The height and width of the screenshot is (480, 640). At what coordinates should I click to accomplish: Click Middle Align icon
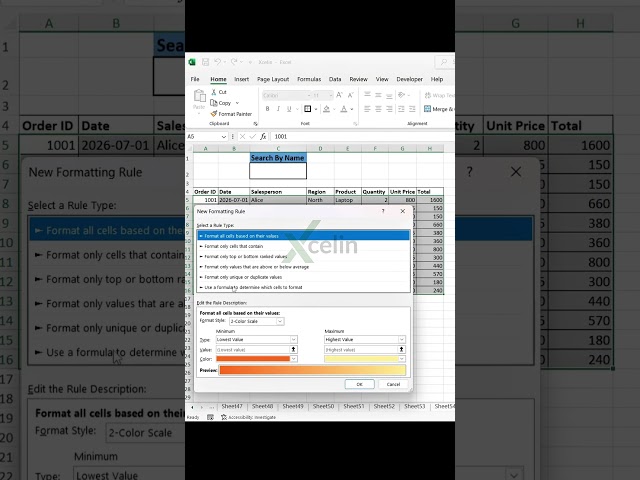click(378, 95)
